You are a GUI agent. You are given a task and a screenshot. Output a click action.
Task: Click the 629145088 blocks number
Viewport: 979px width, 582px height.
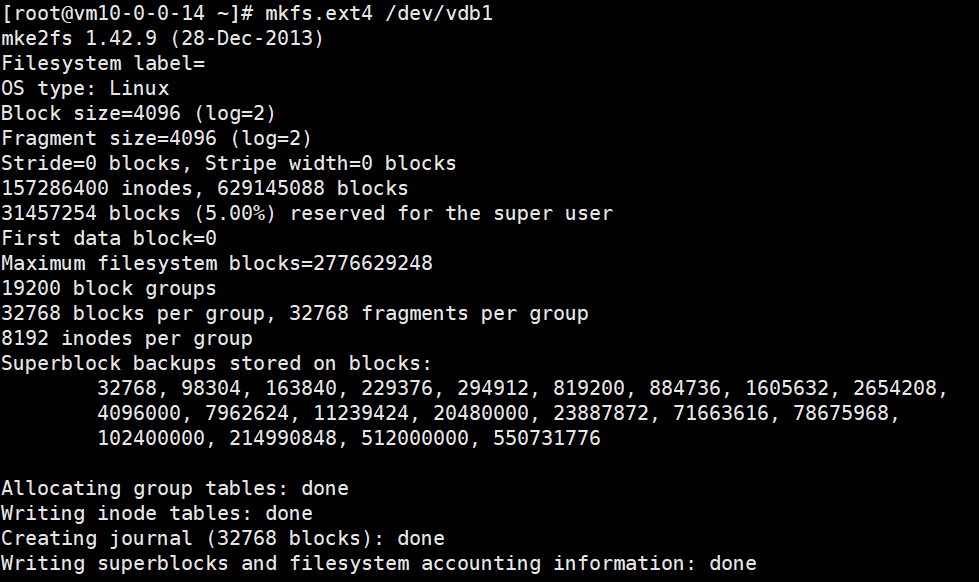pyautogui.click(x=271, y=188)
